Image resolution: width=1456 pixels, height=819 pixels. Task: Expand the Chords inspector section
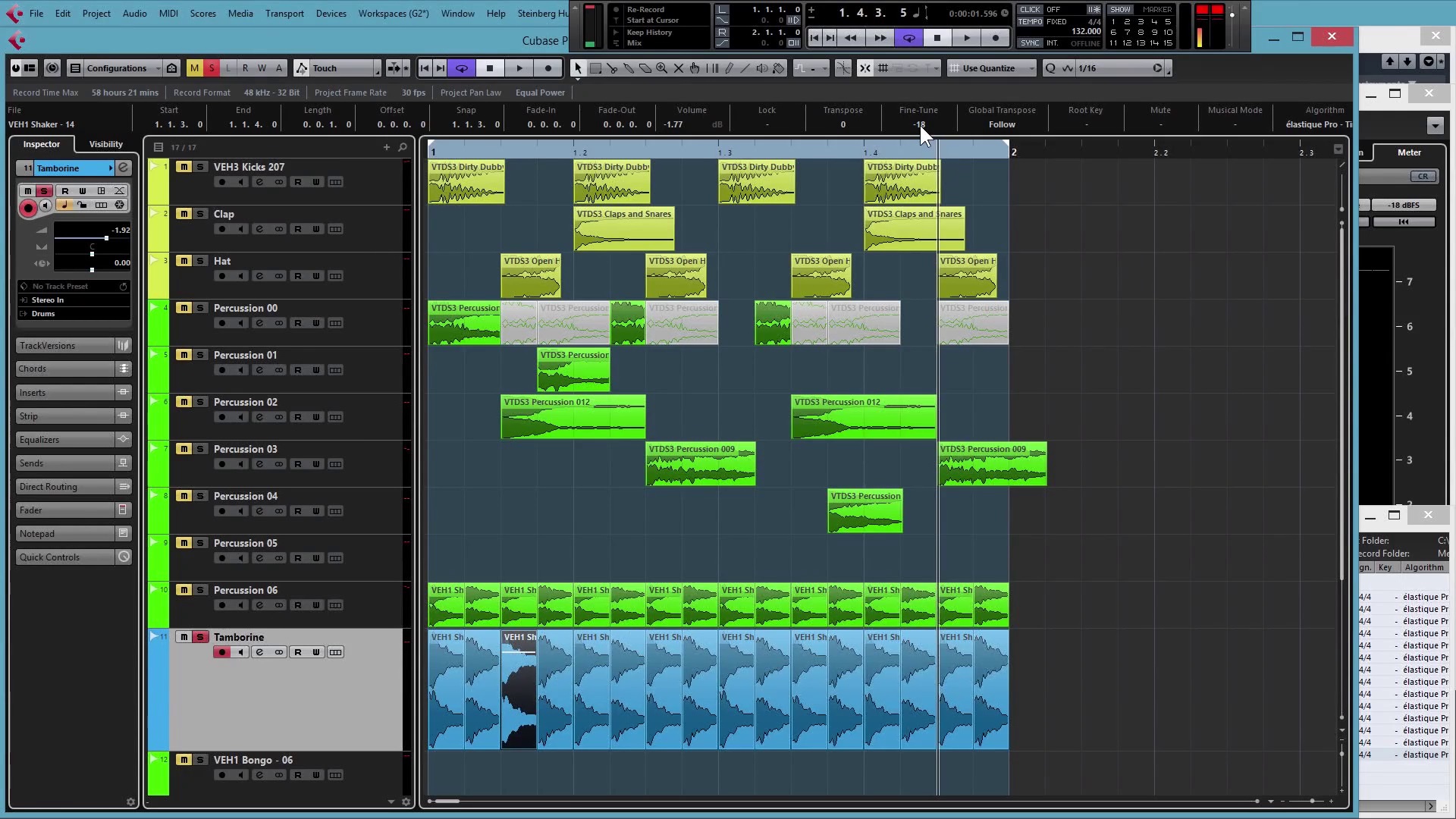(x=74, y=369)
